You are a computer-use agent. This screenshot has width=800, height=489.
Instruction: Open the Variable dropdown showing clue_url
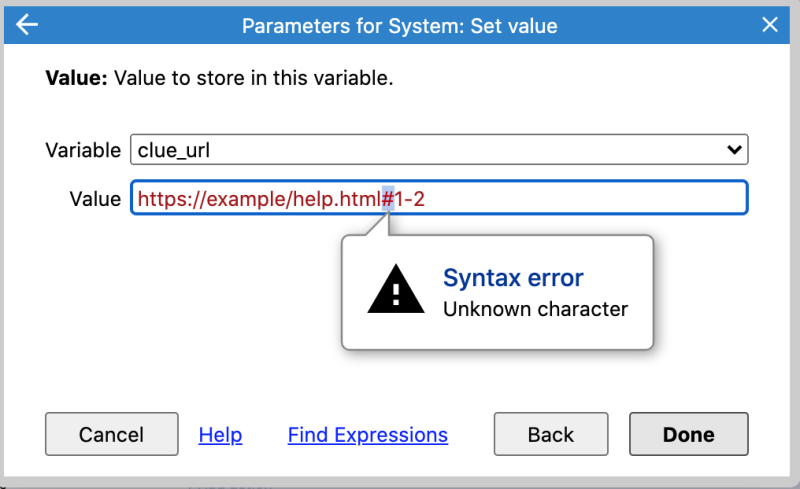(439, 150)
